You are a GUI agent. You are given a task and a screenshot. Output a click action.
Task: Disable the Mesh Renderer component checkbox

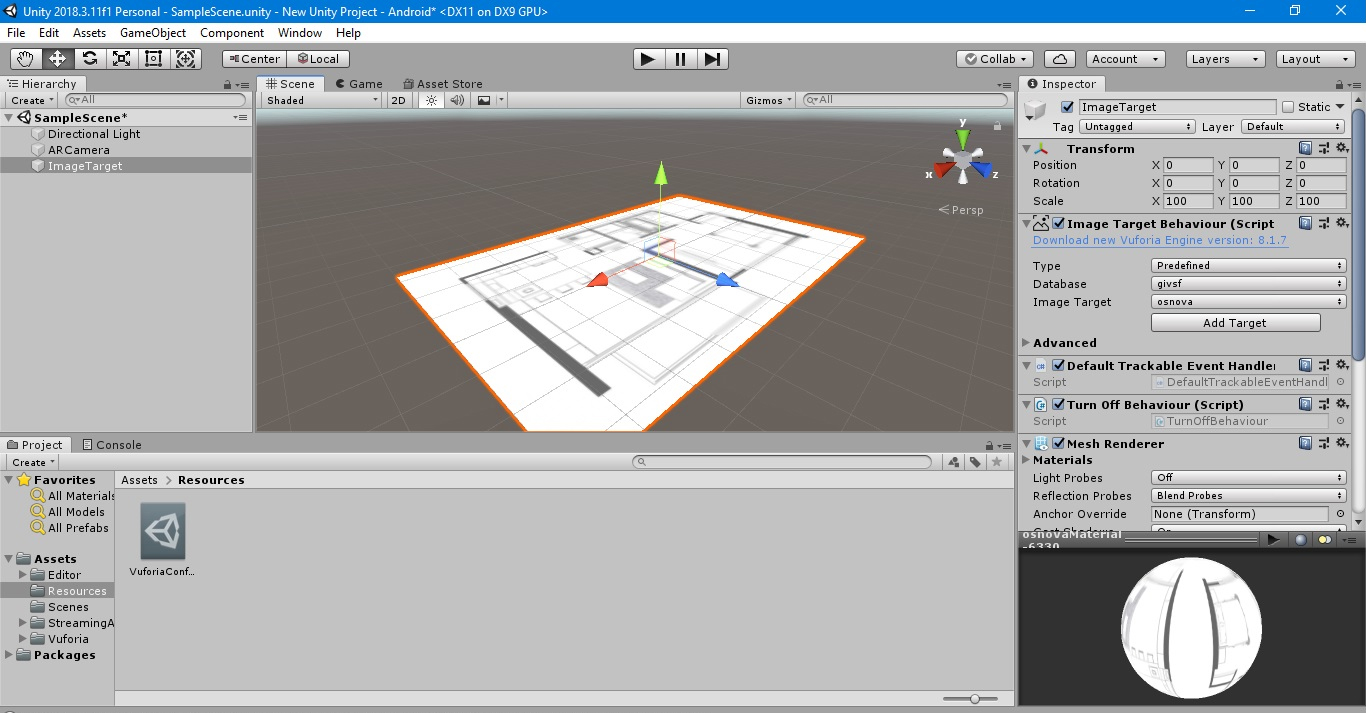[x=1058, y=443]
